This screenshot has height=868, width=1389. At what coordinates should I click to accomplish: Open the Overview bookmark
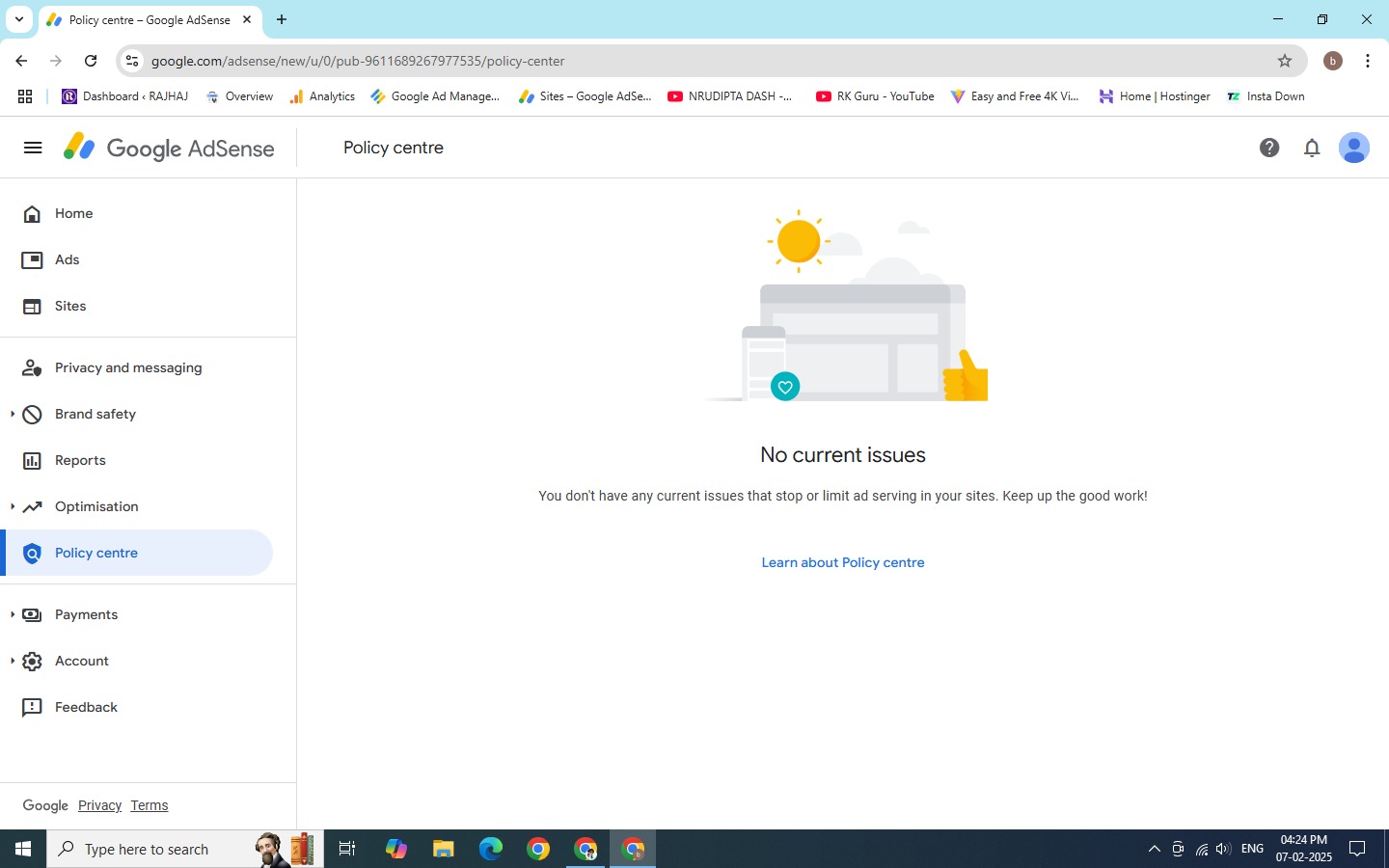(x=239, y=96)
